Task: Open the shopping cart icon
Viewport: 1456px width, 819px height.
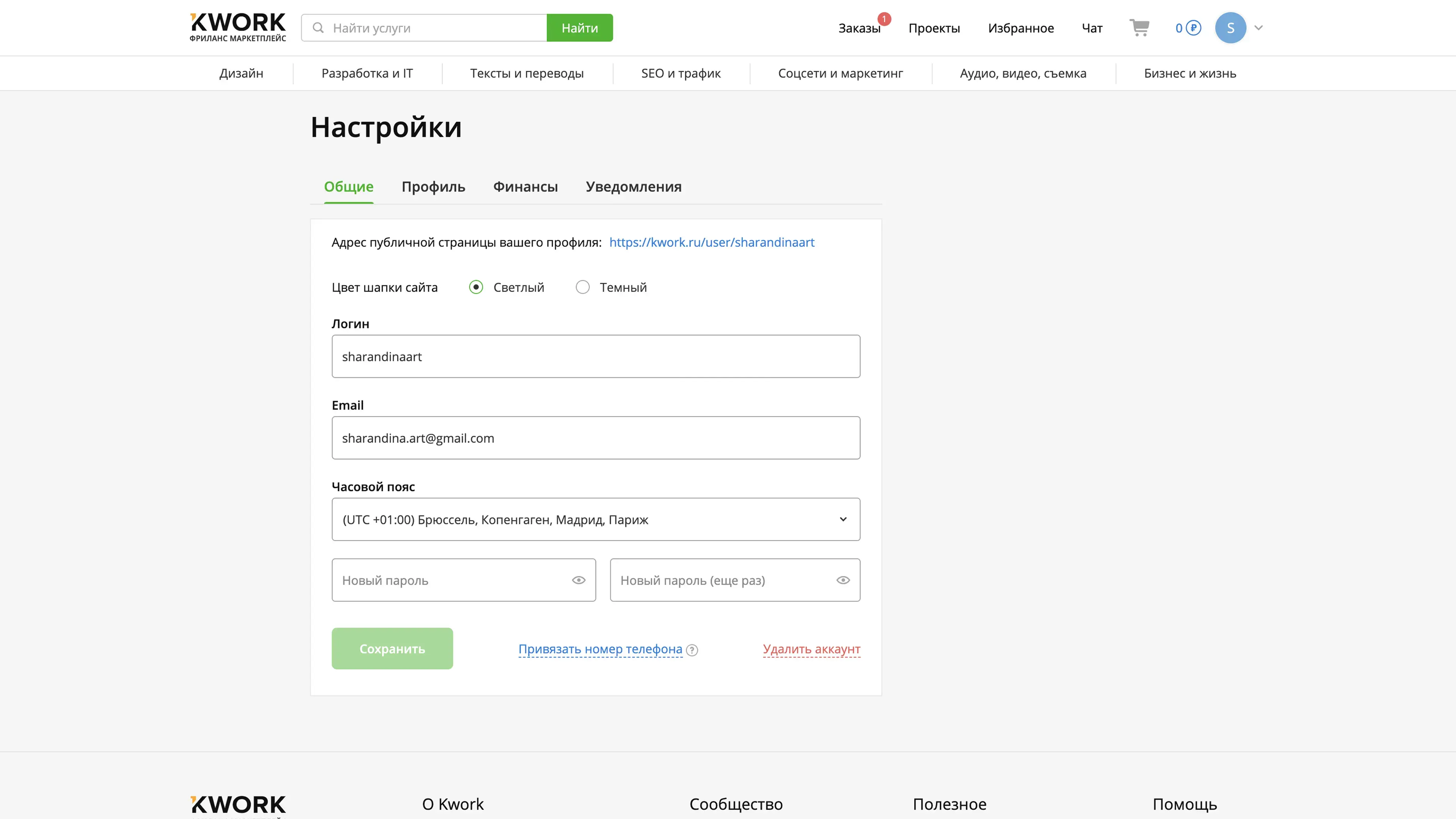Action: 1139,28
